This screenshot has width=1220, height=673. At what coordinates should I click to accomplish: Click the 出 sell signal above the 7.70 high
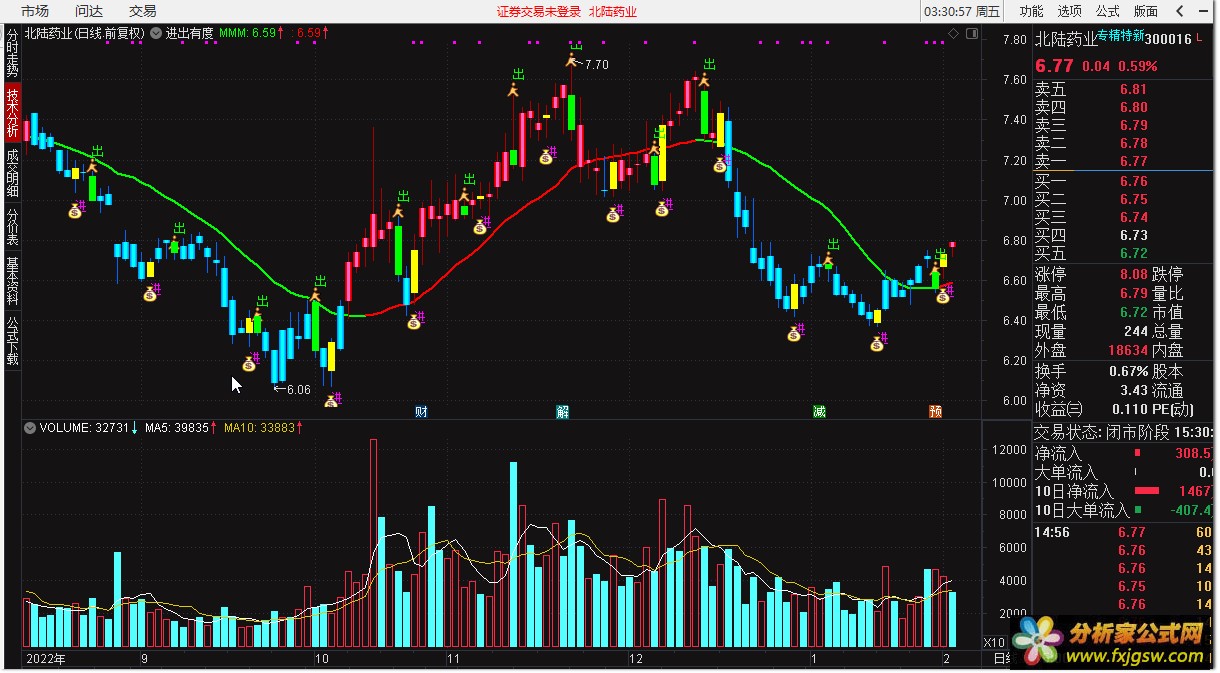click(x=576, y=46)
